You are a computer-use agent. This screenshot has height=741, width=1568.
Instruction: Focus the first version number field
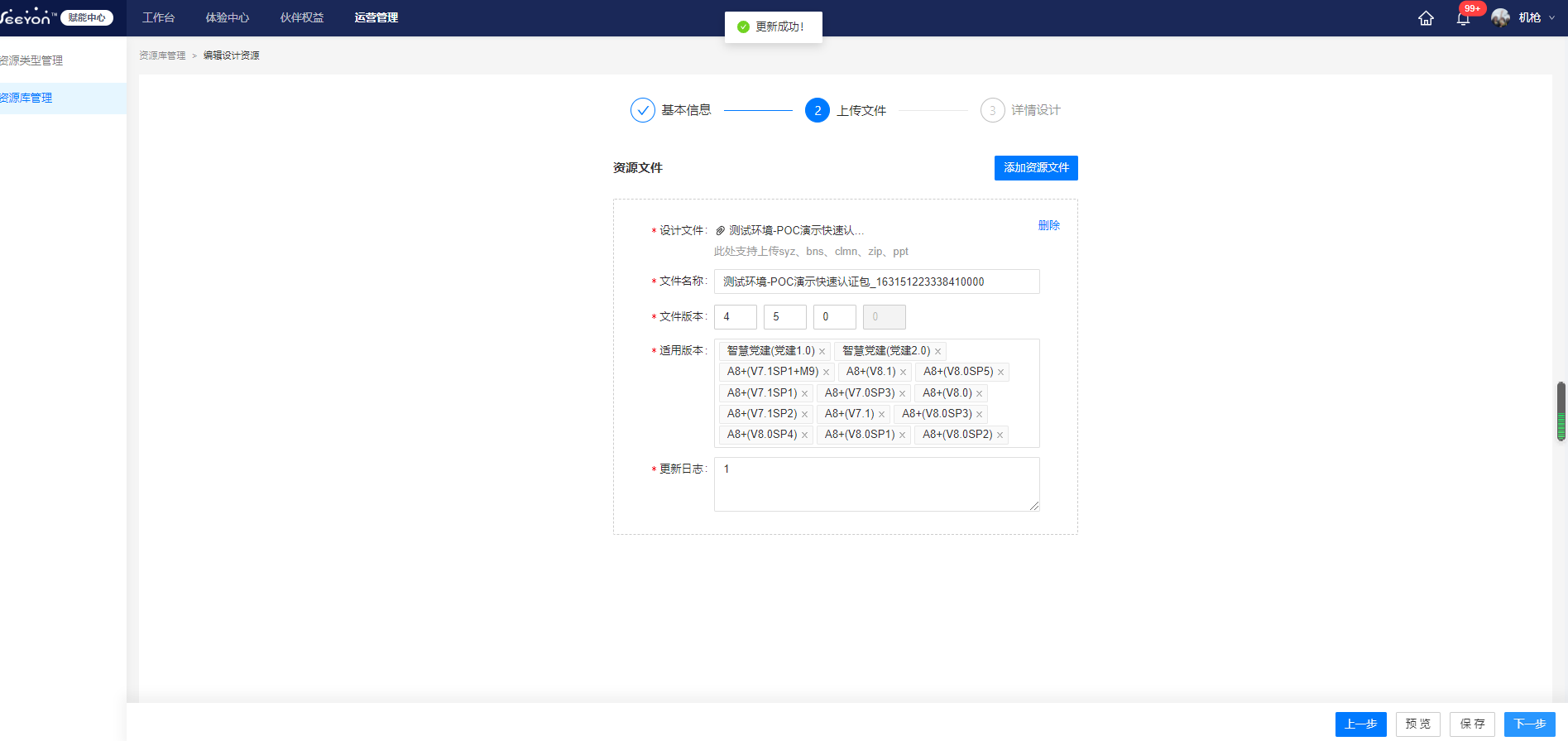(x=736, y=317)
